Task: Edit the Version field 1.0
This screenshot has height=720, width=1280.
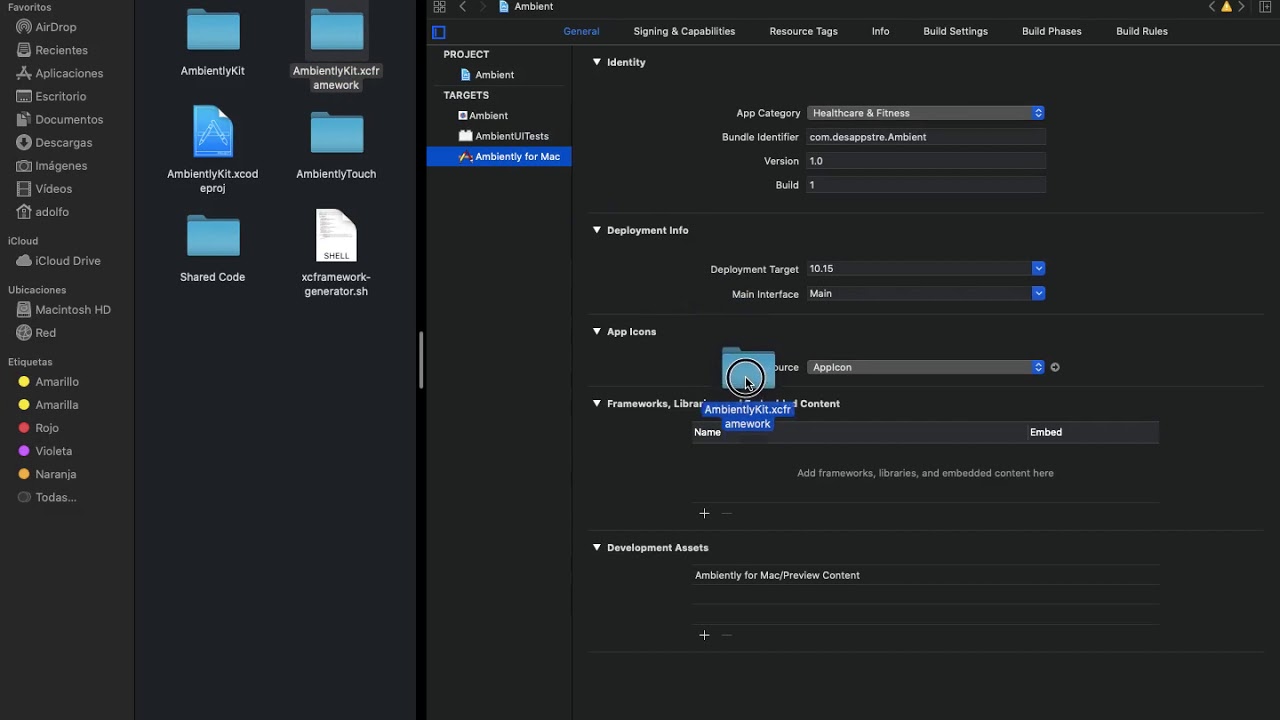Action: [x=926, y=161]
